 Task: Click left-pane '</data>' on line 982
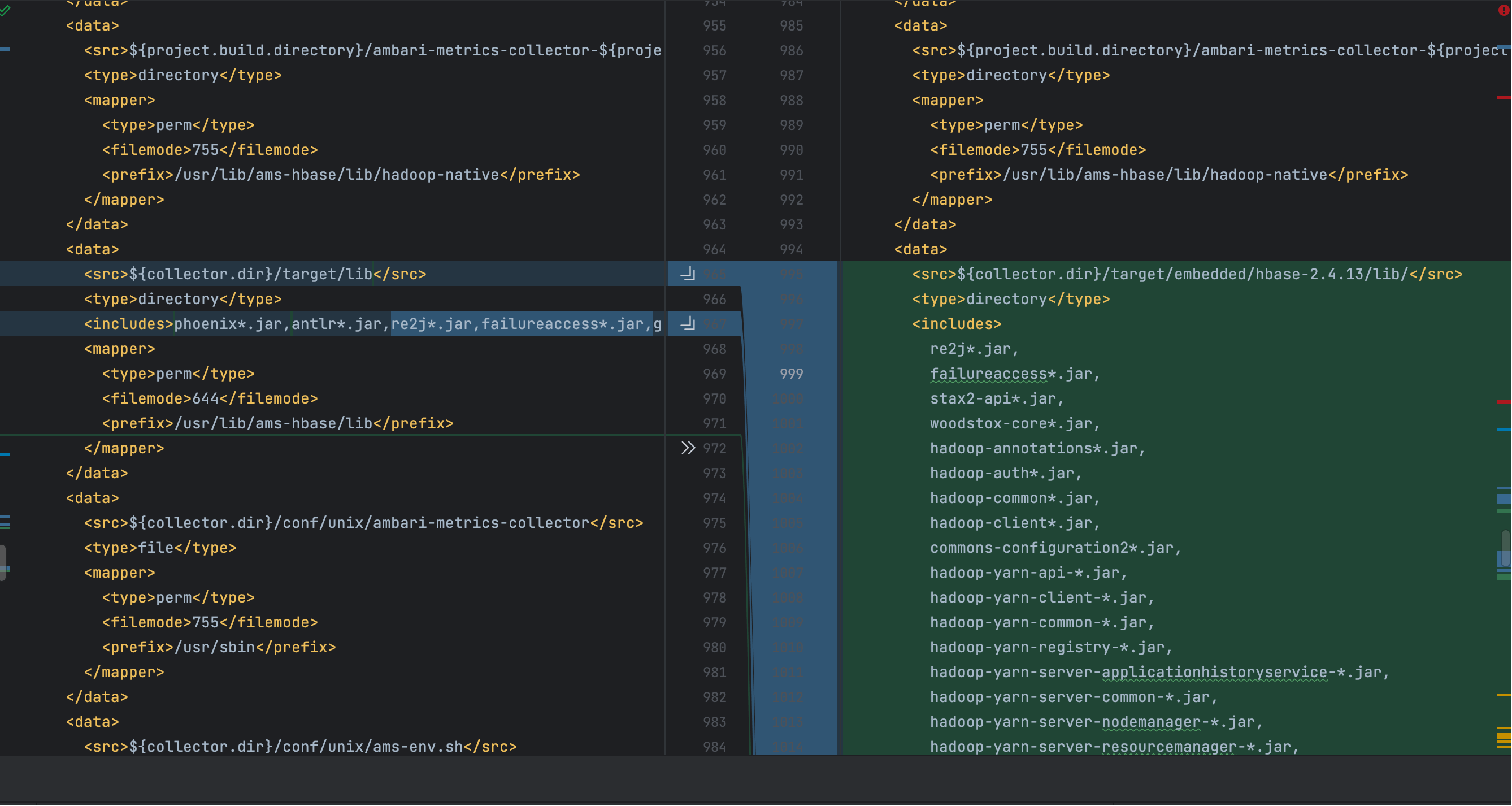click(97, 697)
